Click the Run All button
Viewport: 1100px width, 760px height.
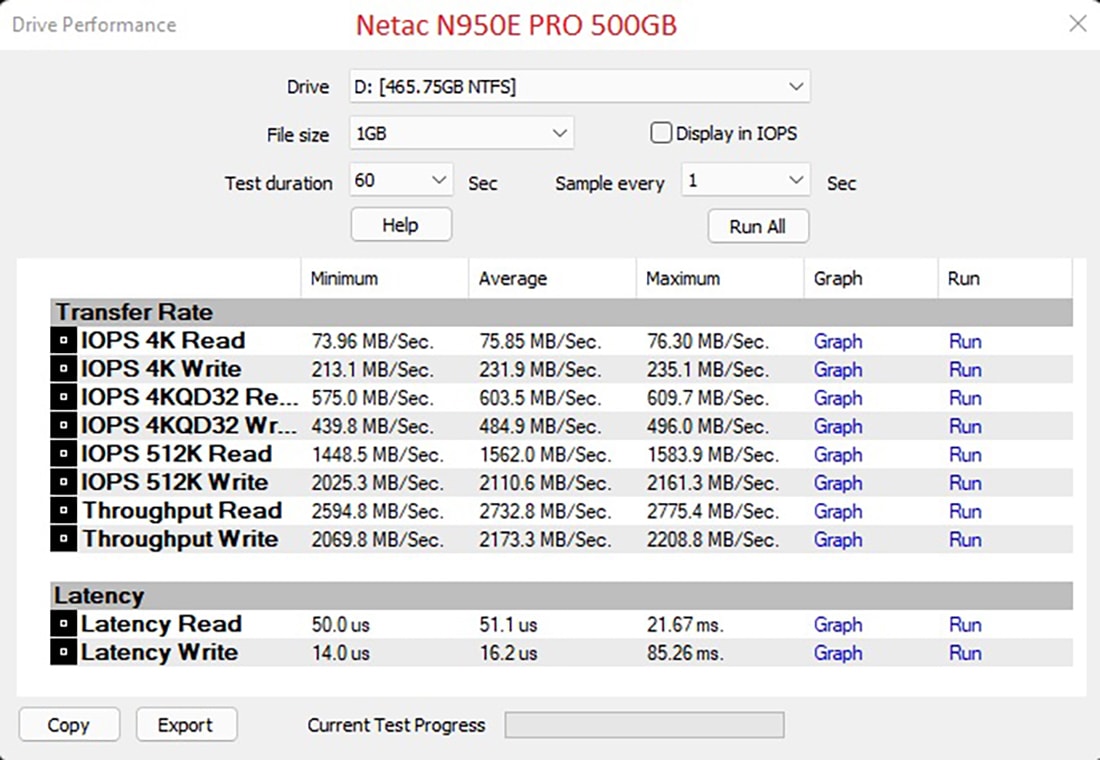pyautogui.click(x=757, y=226)
